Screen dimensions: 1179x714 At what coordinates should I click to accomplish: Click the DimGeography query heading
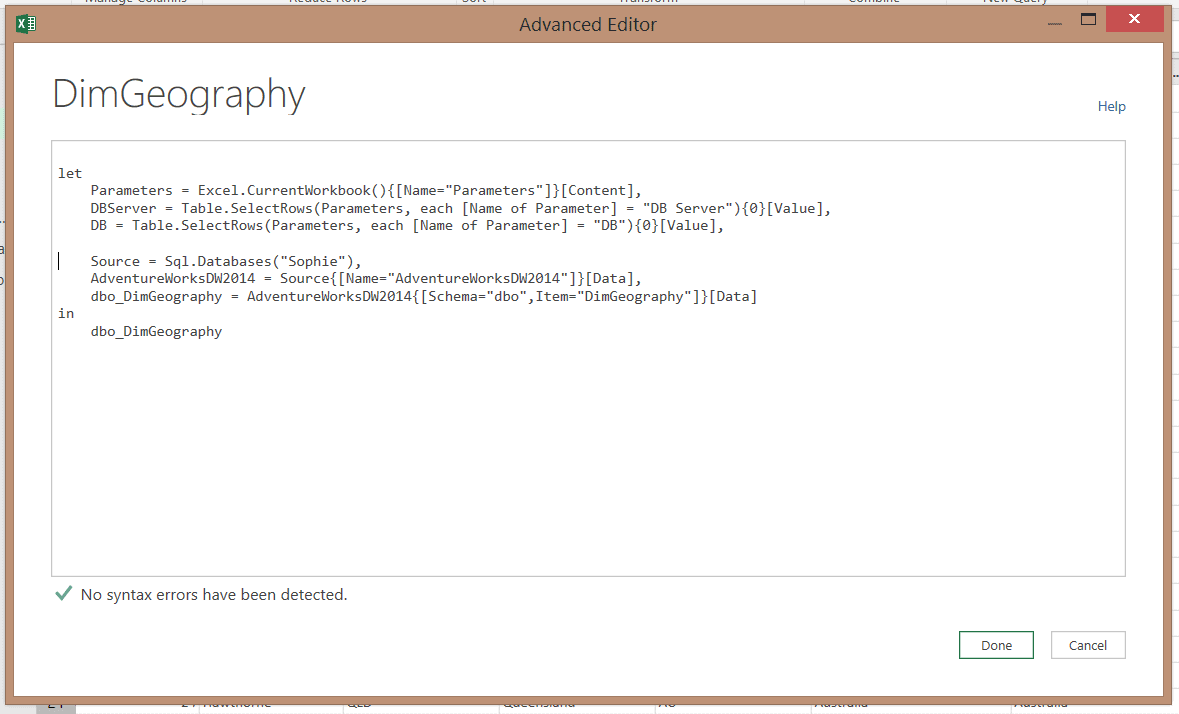pos(178,95)
